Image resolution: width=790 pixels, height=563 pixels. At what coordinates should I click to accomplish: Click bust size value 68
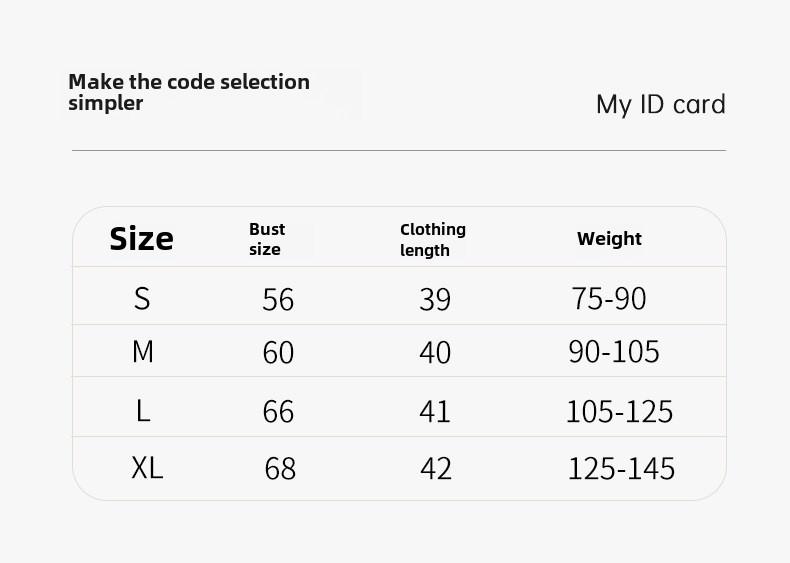(x=280, y=469)
